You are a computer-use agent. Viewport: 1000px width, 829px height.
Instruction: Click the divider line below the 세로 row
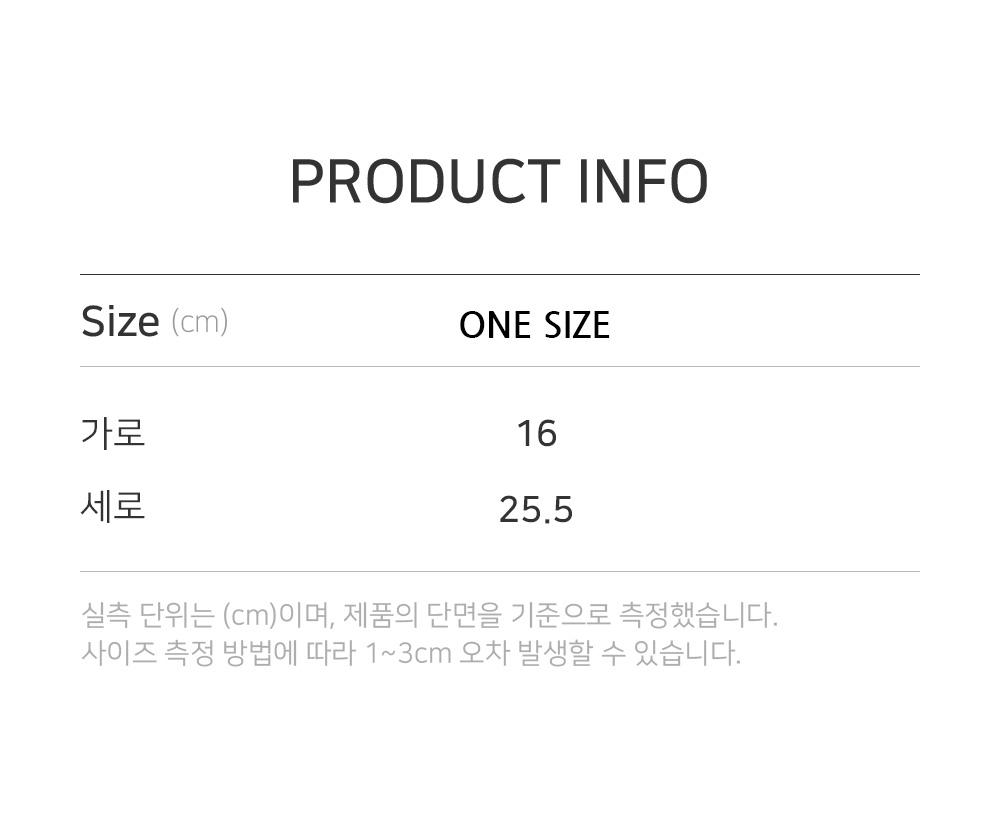tap(500, 571)
